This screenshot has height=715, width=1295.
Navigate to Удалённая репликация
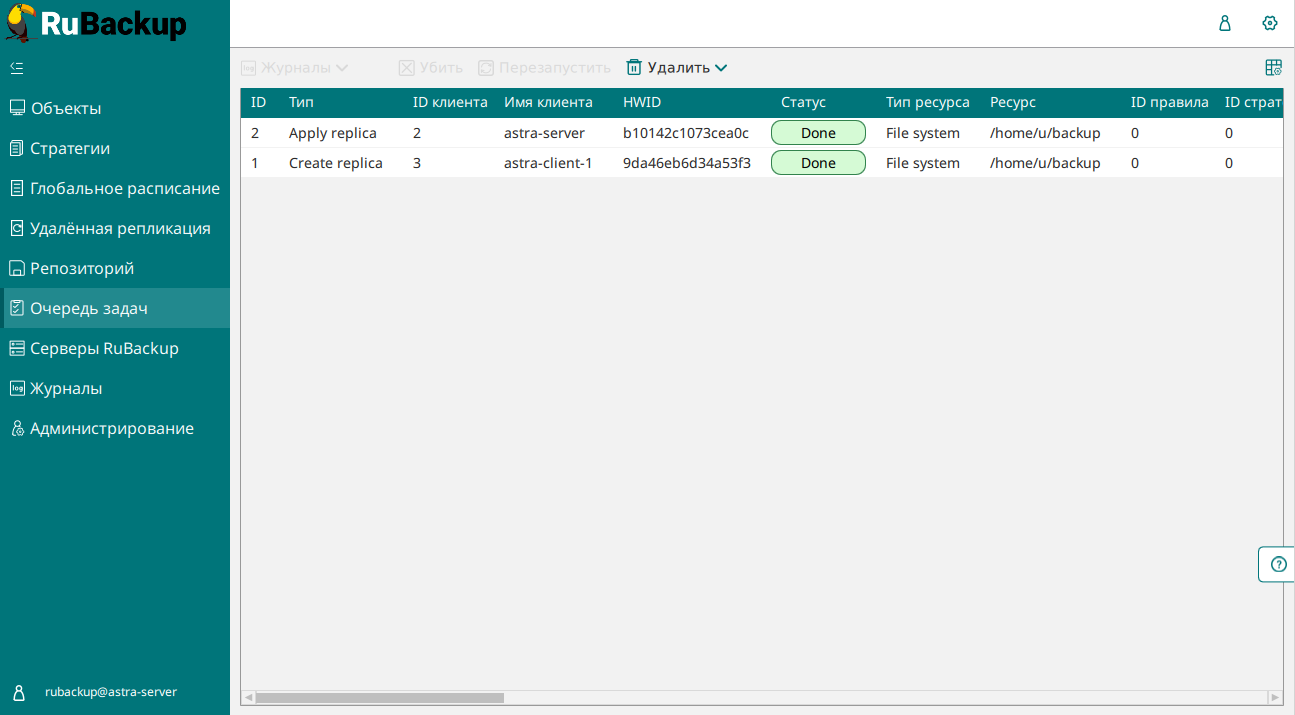120,228
